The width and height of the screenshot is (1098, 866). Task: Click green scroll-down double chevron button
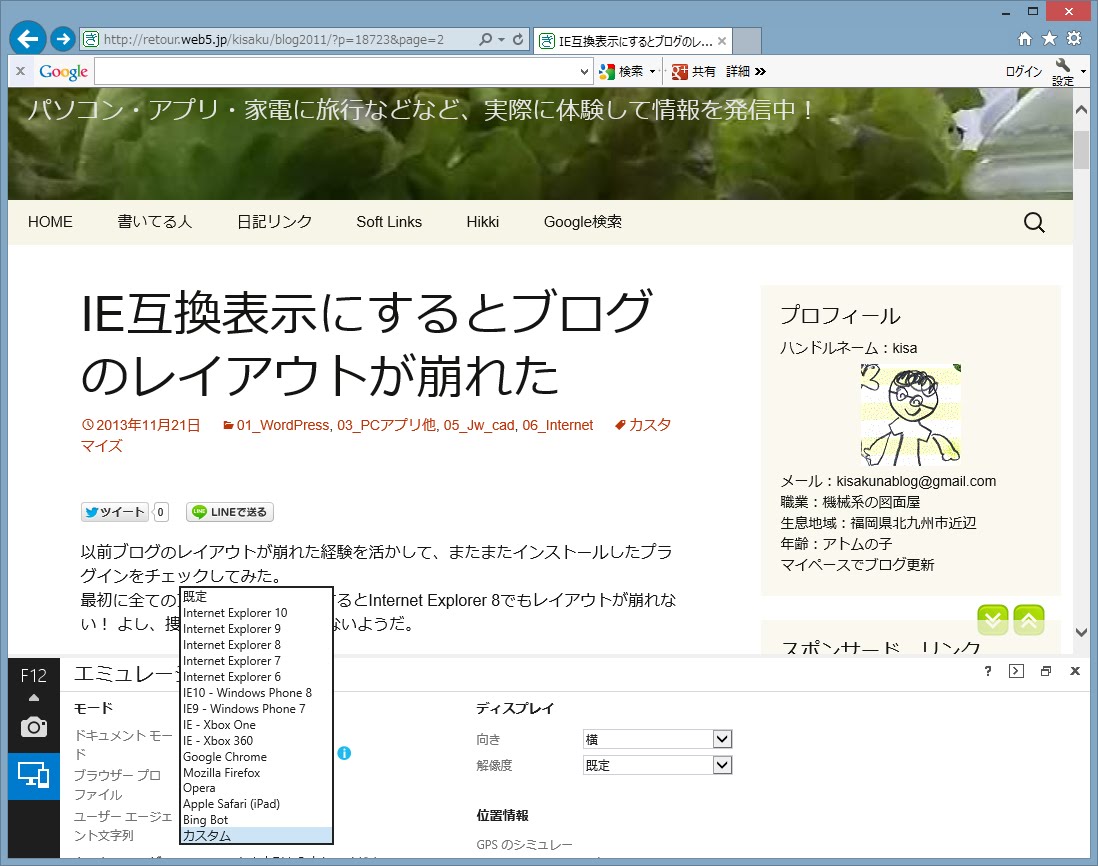[993, 620]
